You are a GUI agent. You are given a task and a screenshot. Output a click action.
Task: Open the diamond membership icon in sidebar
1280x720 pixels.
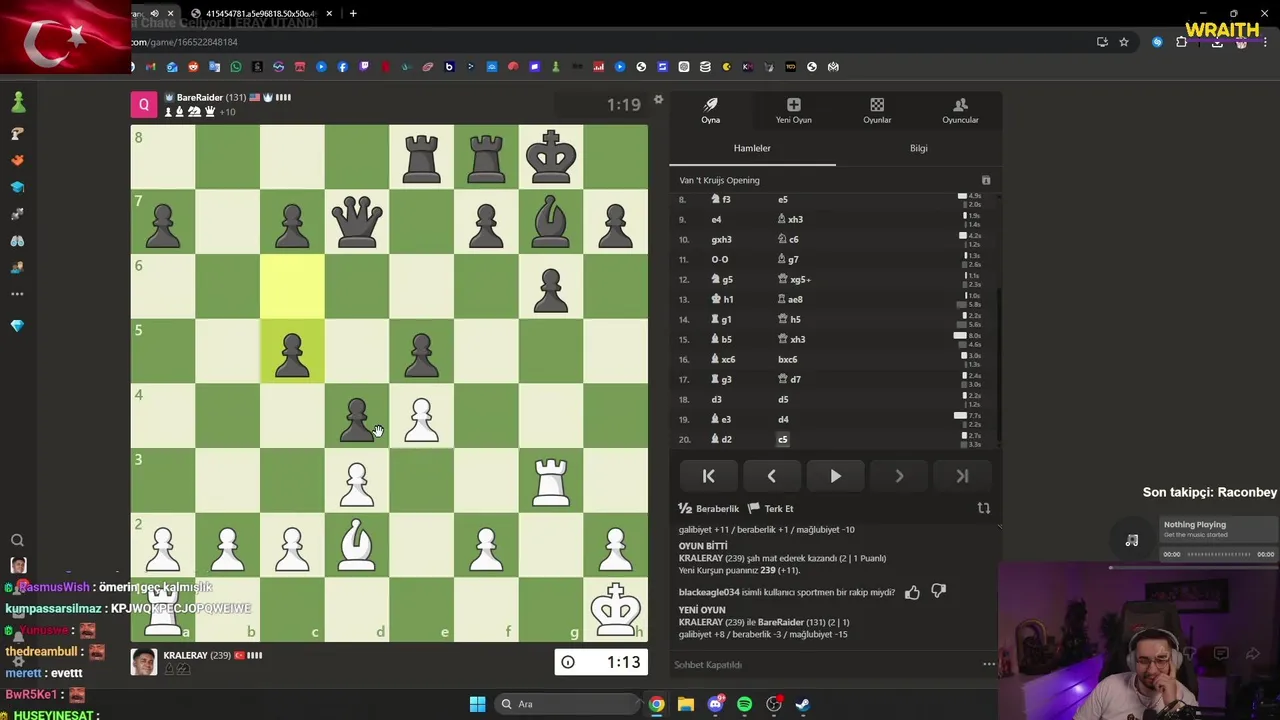point(17,326)
